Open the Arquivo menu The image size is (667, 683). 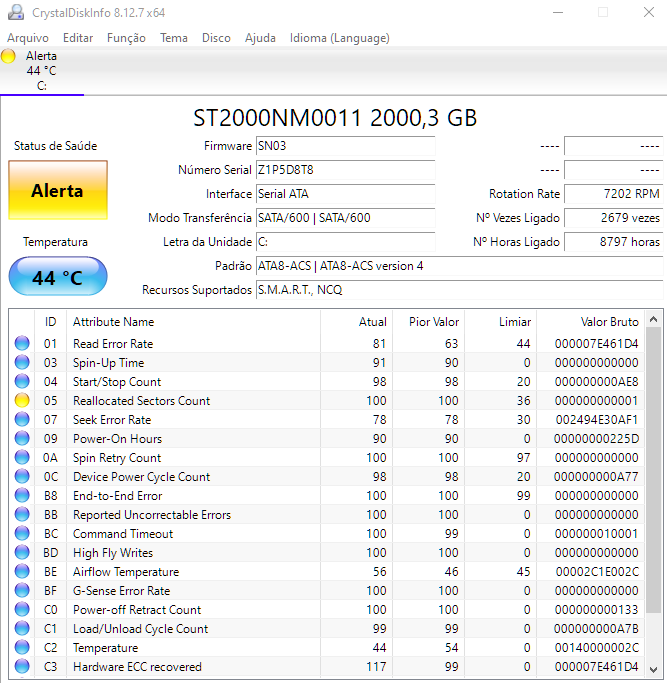(28, 38)
